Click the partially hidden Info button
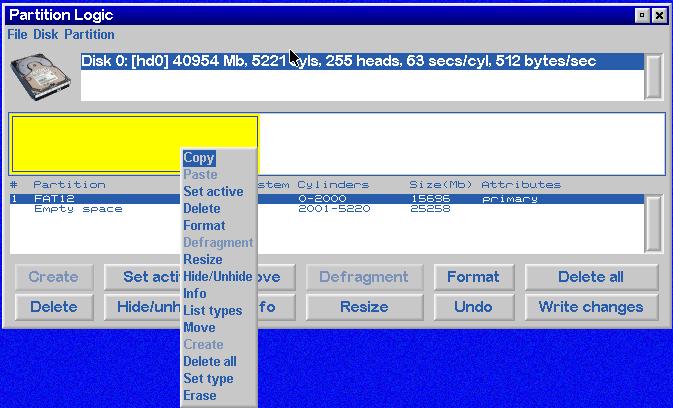Image resolution: width=673 pixels, height=408 pixels. [x=276, y=307]
